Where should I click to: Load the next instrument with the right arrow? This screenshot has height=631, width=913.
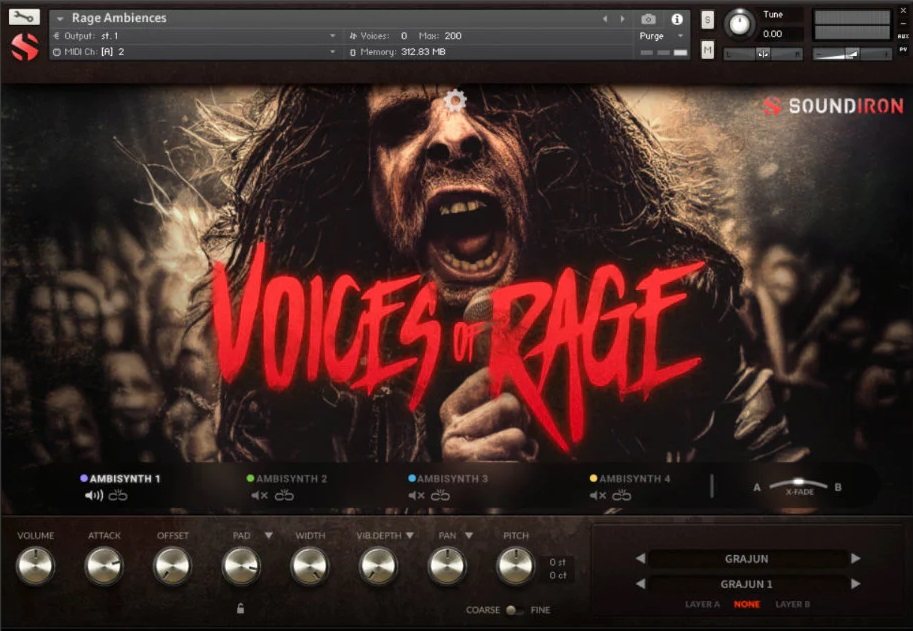tap(622, 19)
